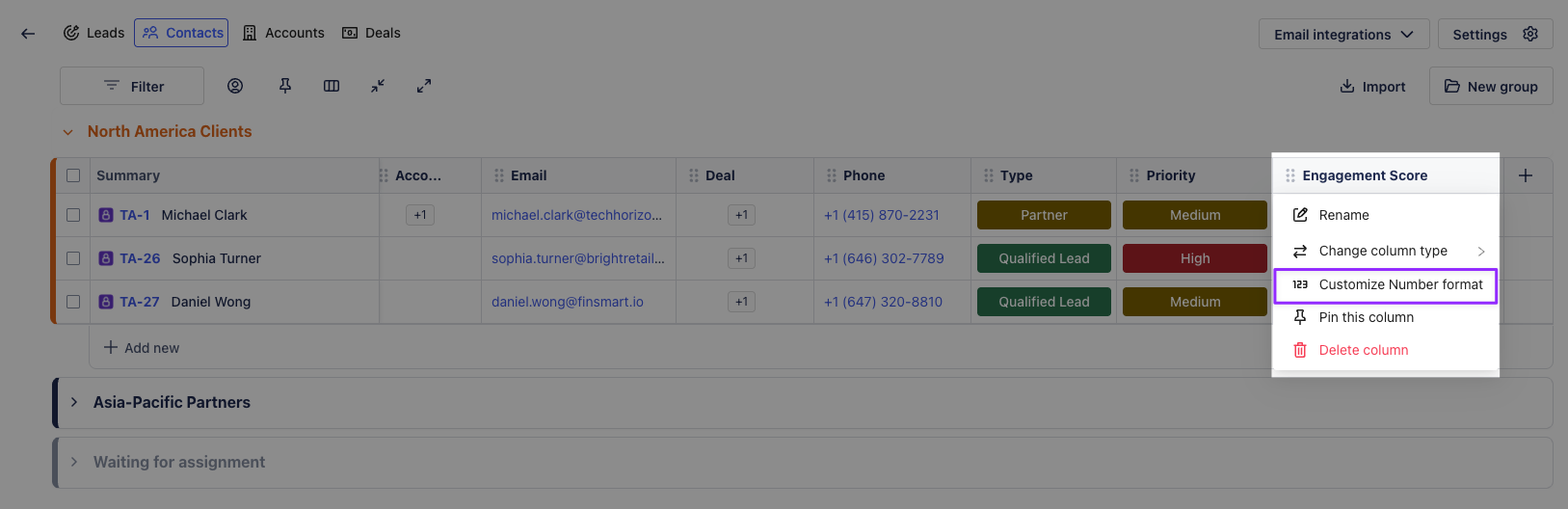Open michael.clark email link

point(576,215)
